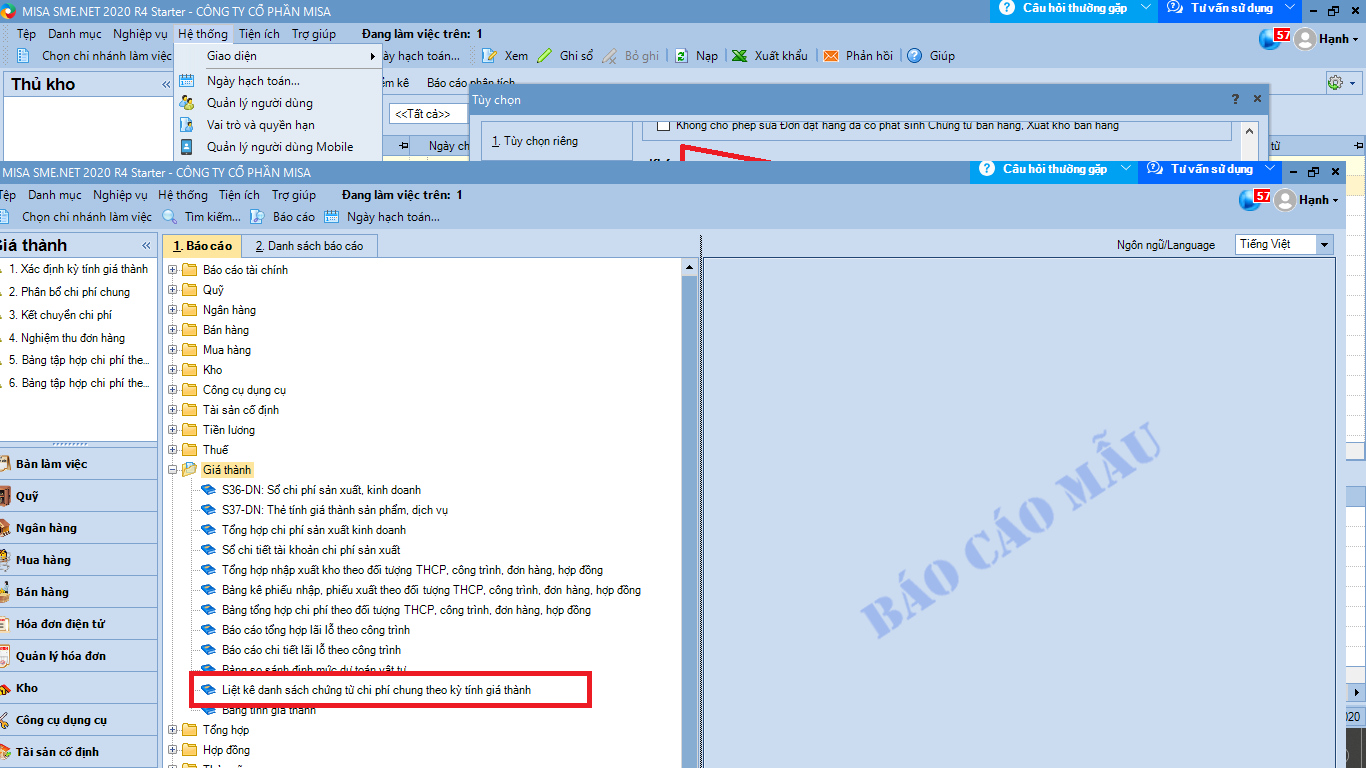The width and height of the screenshot is (1366, 768).
Task: Collapse the Giá thành report folder
Action: pos(173,470)
